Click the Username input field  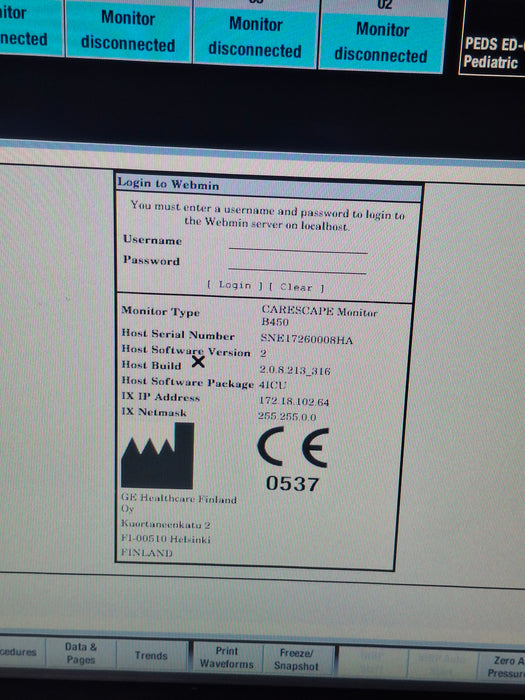coord(298,246)
